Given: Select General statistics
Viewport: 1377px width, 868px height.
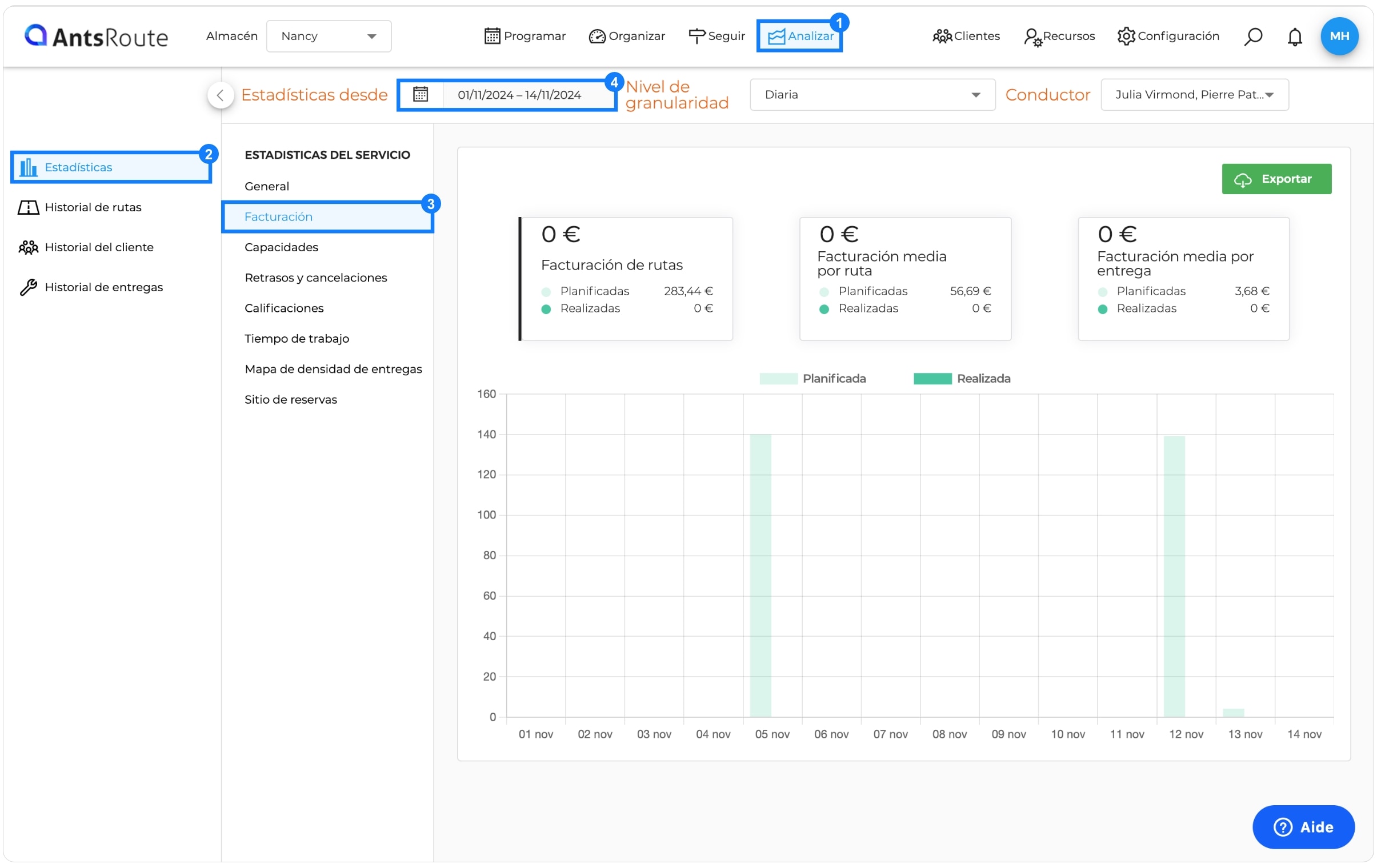Looking at the screenshot, I should point(267,186).
